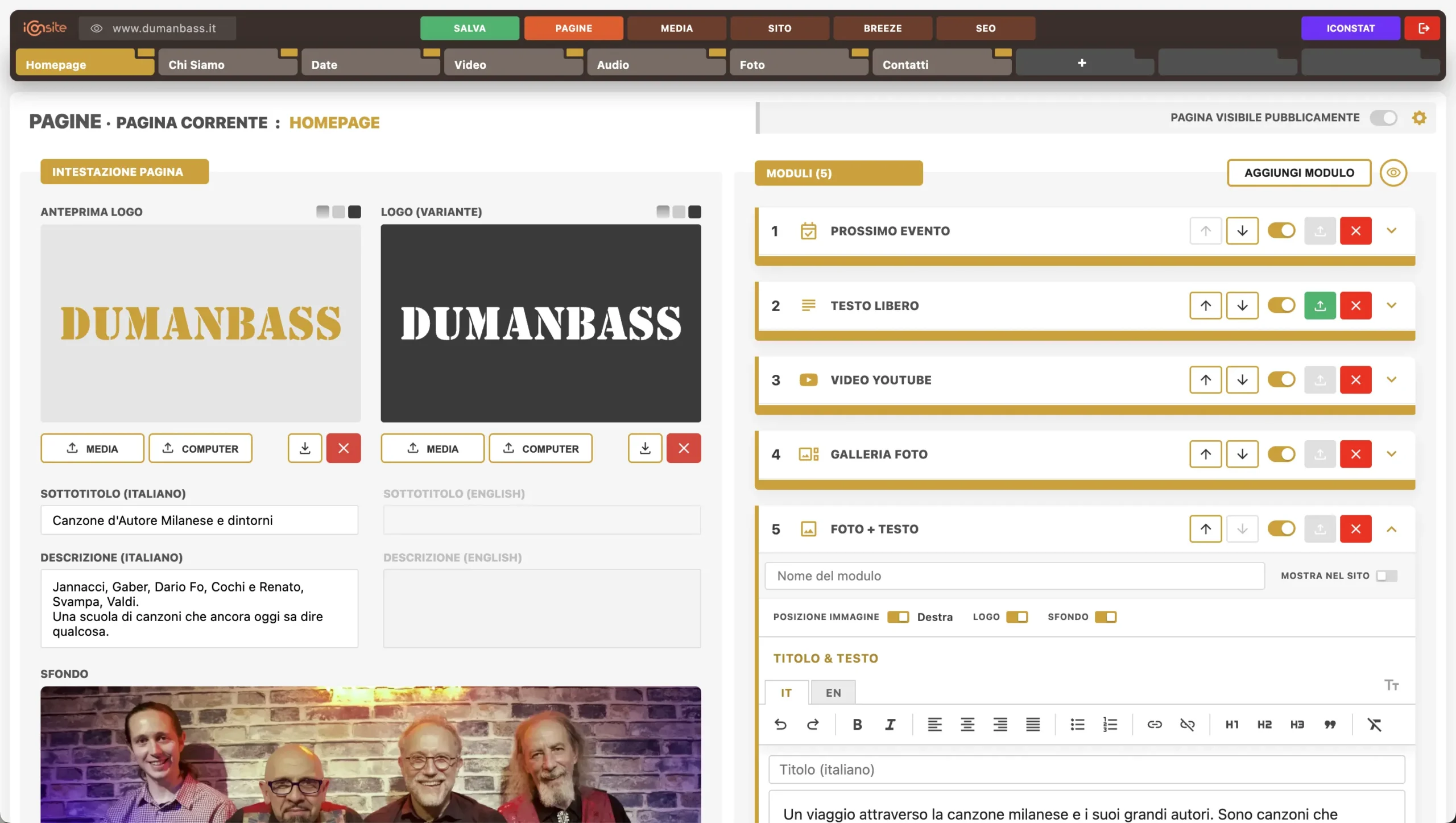Insert link using chain icon

(1154, 724)
